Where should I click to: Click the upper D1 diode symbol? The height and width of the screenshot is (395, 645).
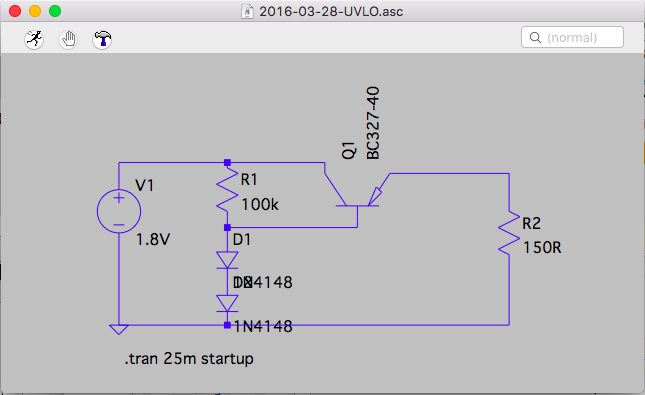coord(227,260)
